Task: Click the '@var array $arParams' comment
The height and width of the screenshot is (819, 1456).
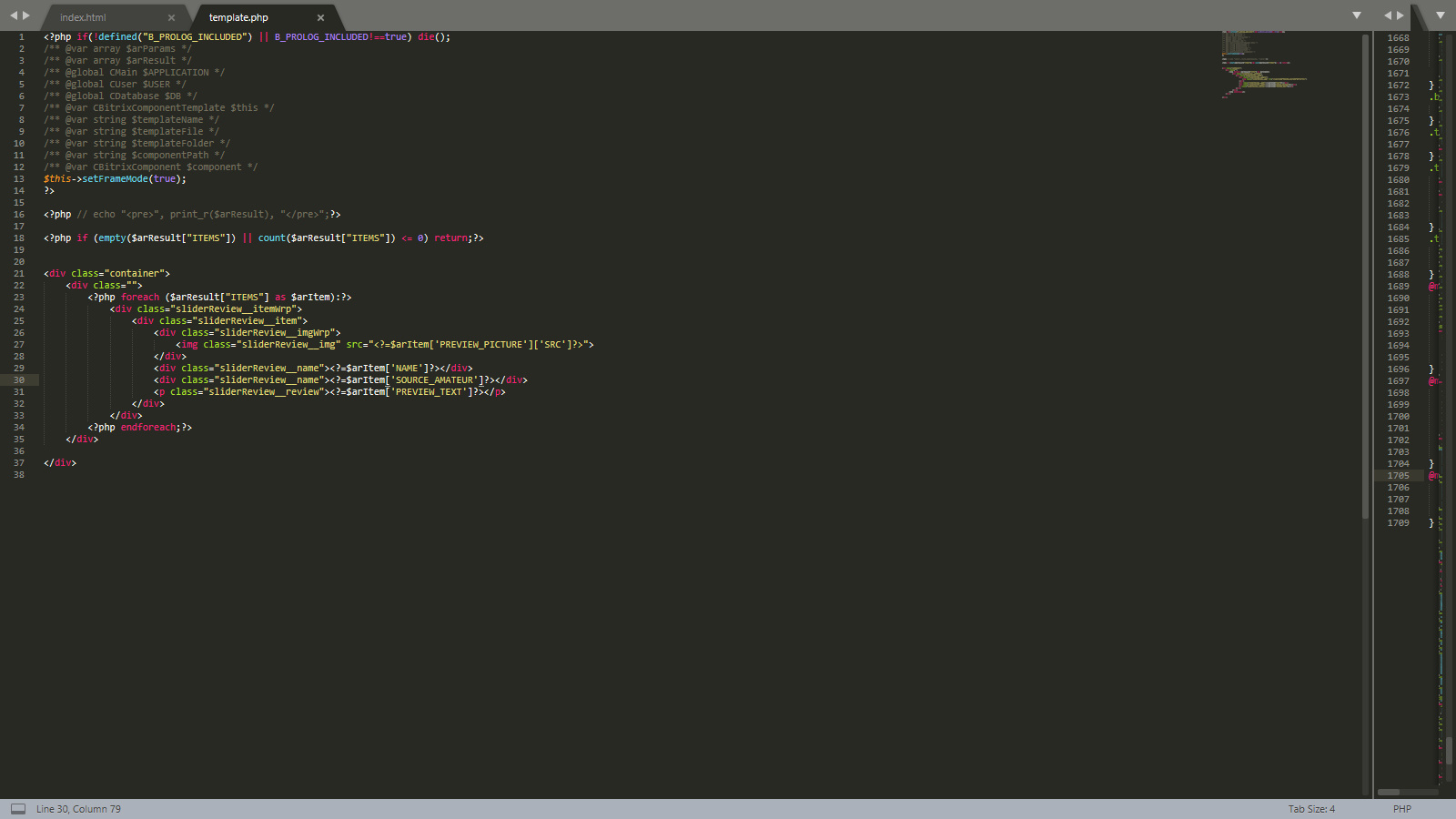Action: click(117, 49)
